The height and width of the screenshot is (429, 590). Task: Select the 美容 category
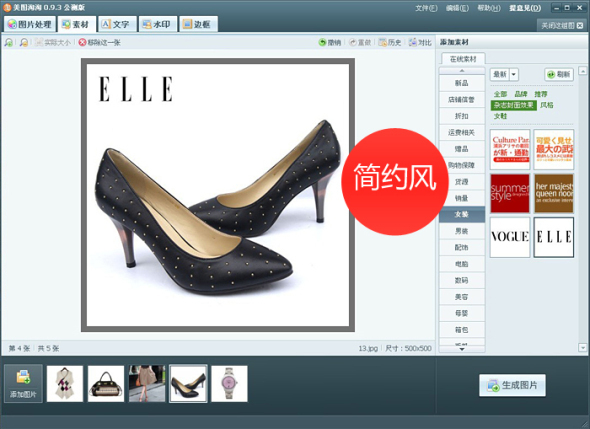pyautogui.click(x=462, y=297)
